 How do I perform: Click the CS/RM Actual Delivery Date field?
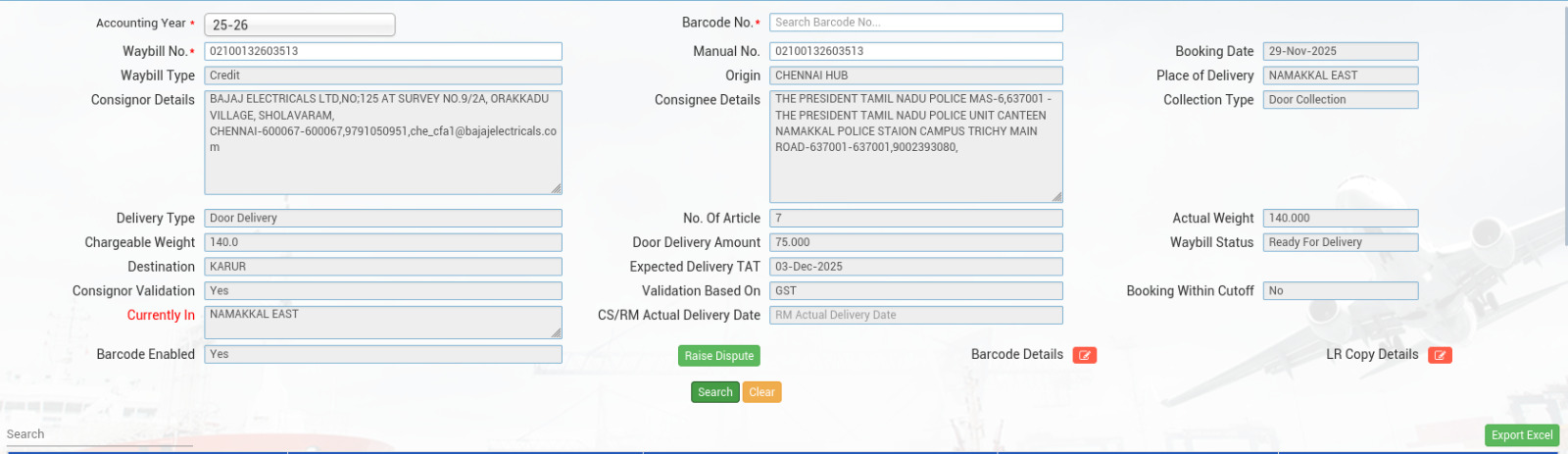pyautogui.click(x=915, y=315)
